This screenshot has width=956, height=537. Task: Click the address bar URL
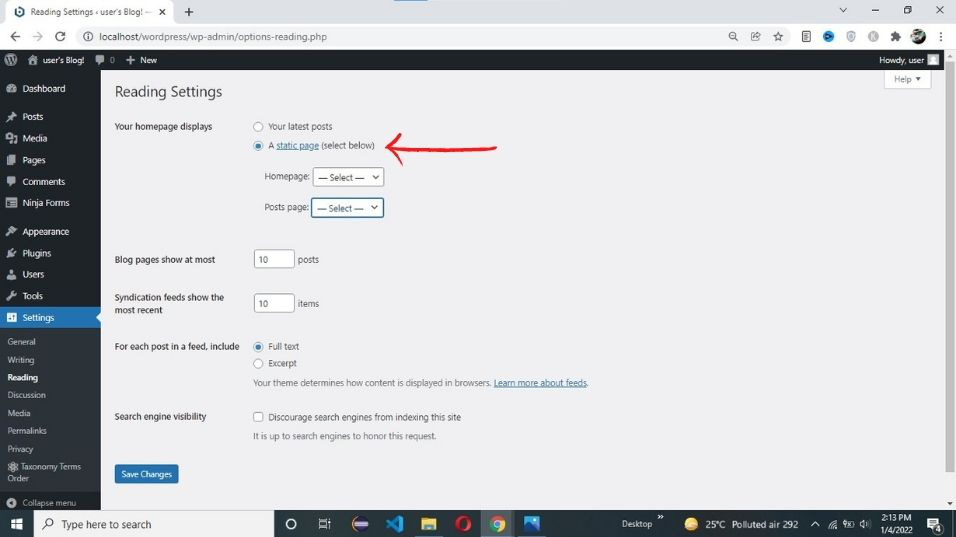point(213,37)
